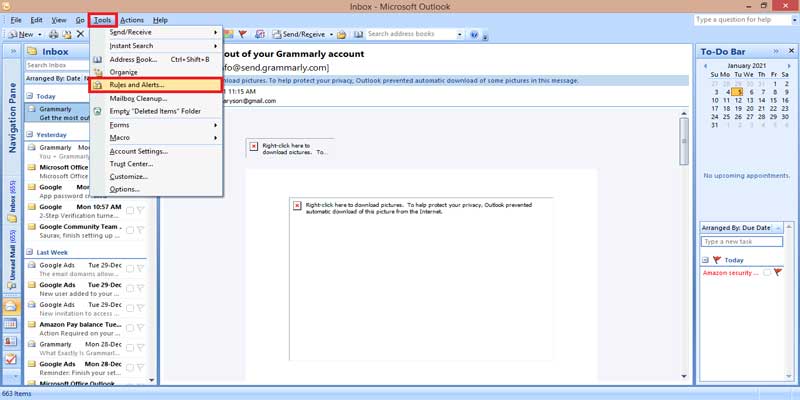This screenshot has width=800, height=400.
Task: Open the Calendar view icon in Navigation Pane
Action: pyautogui.click(x=11, y=324)
